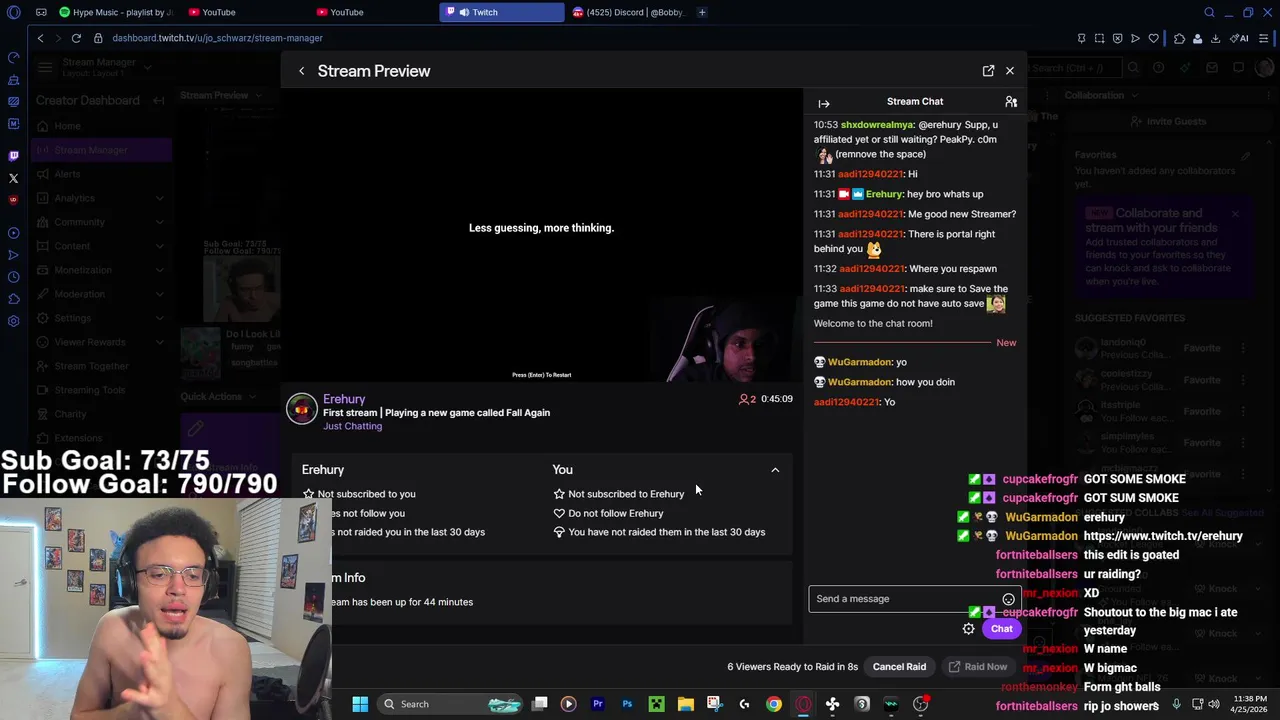This screenshot has height=720, width=1280.
Task: Open a new browser tab
Action: 702,12
